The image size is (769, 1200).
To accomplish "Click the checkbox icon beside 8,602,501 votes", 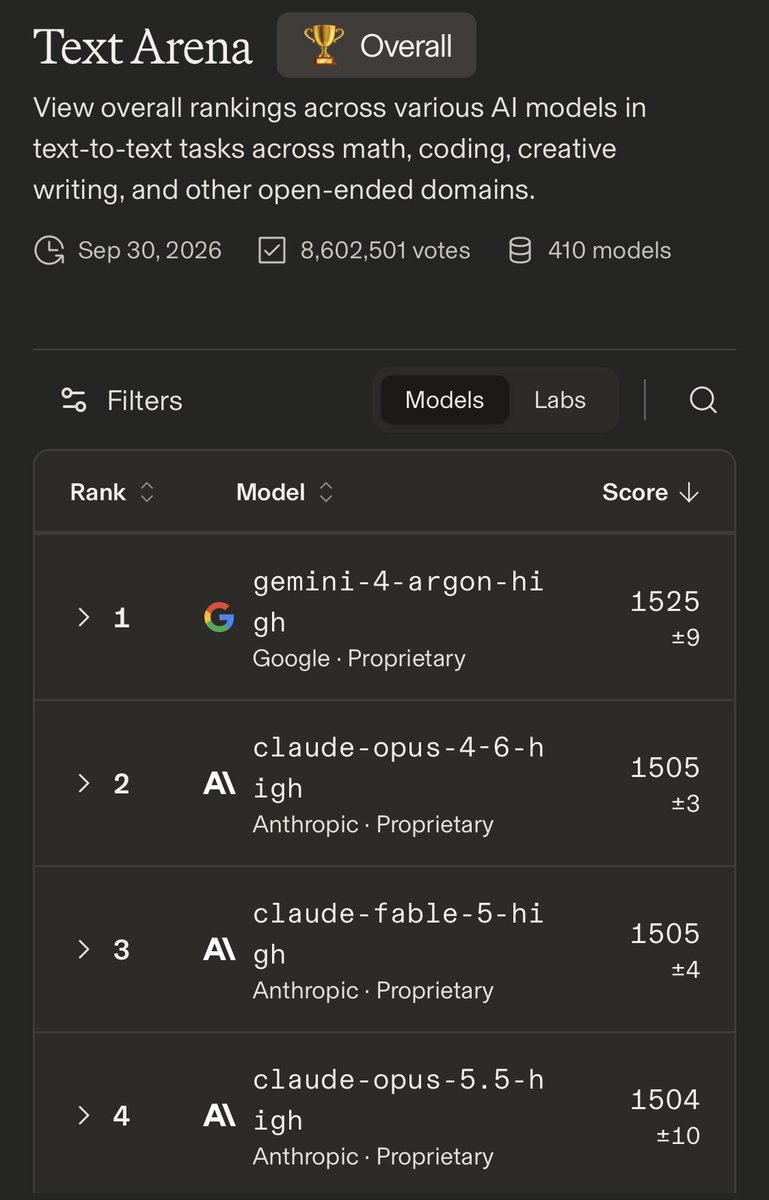I will pos(272,250).
